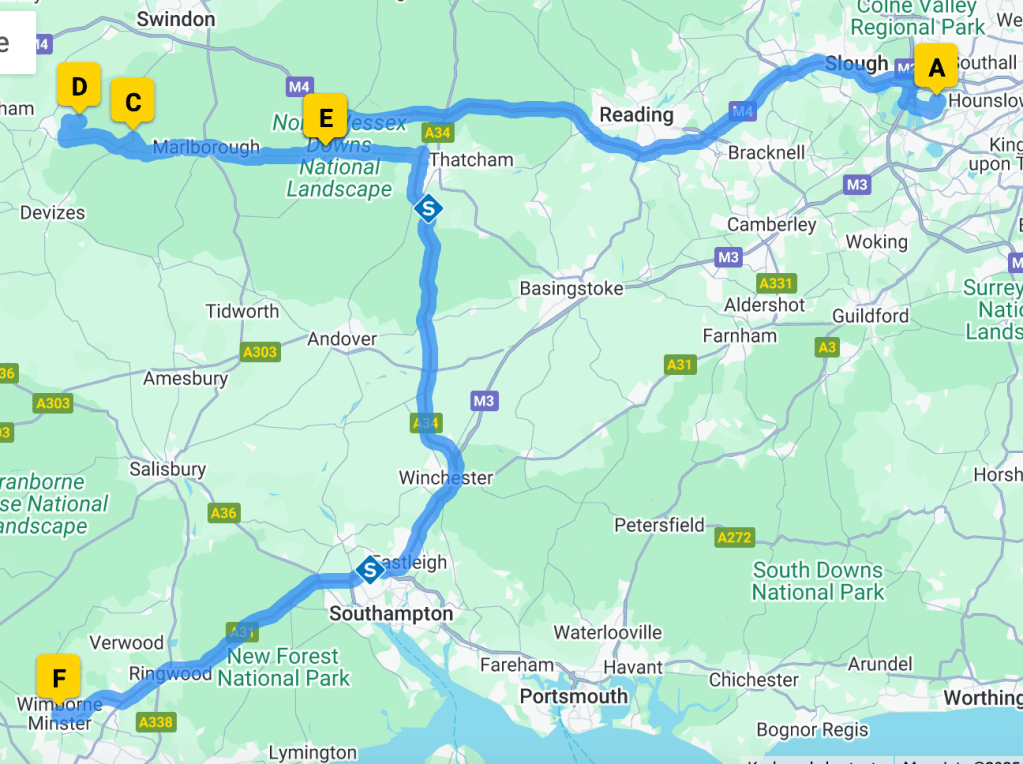Click the A34 road badge near Thatcham
Viewport: 1023px width, 764px height.
coord(437,133)
